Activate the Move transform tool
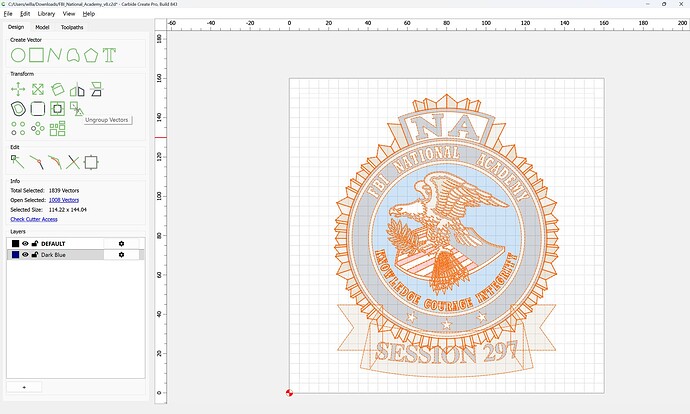This screenshot has height=414, width=690. click(18, 89)
